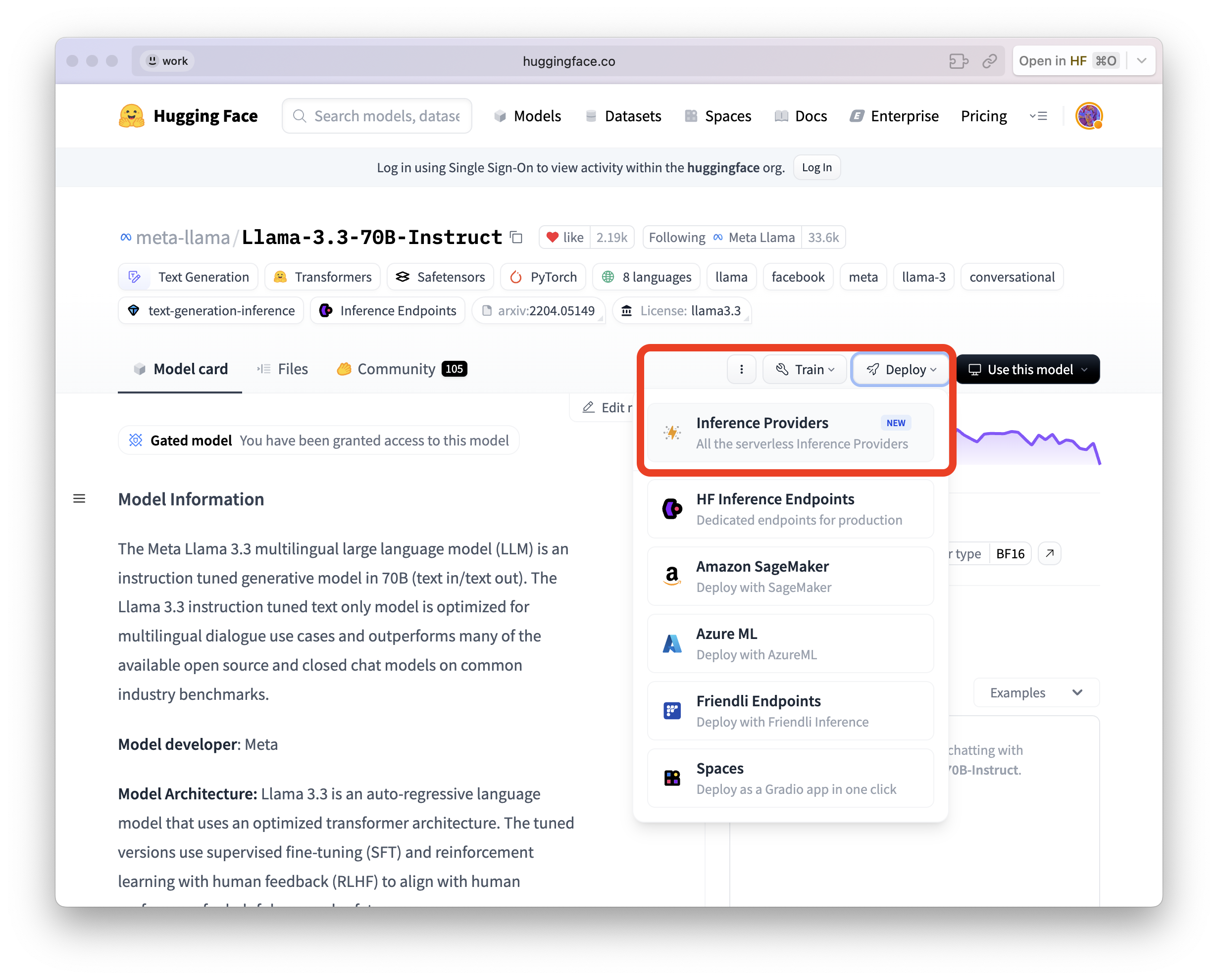Click the globe icon on 8 languages
Screen dimensions: 1218x980
608,277
